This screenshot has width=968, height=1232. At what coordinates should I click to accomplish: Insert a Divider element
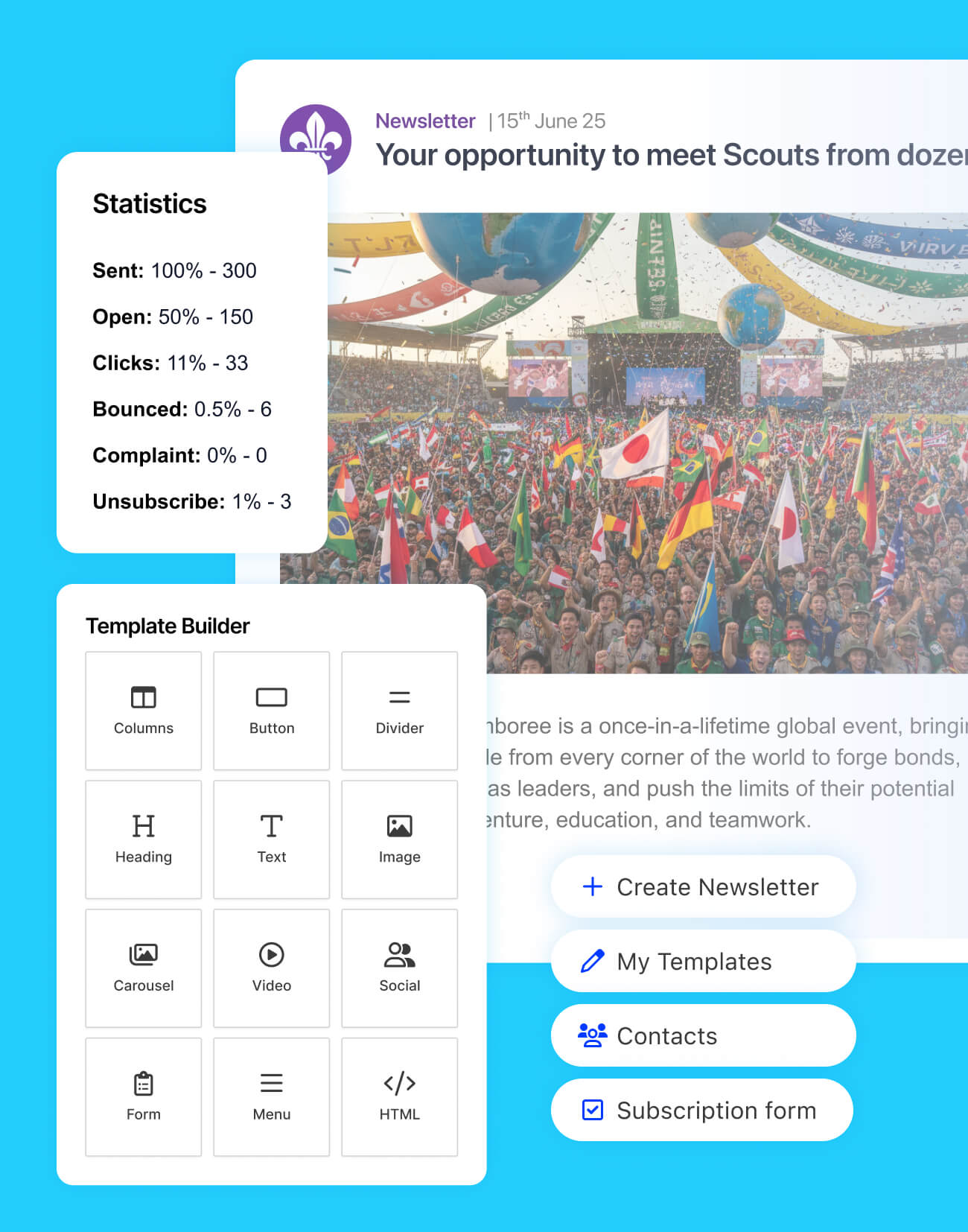coord(400,711)
